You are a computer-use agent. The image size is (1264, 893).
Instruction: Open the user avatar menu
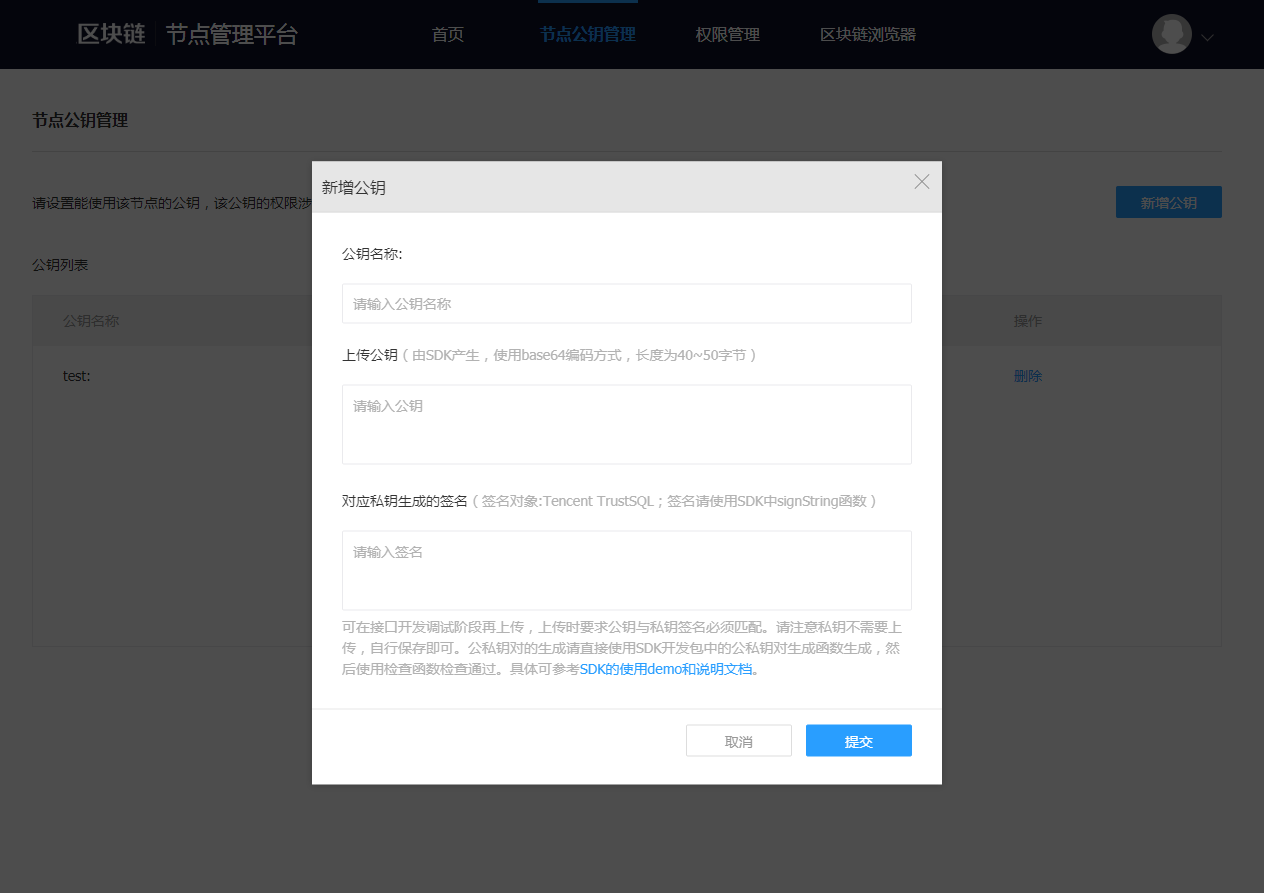point(1171,33)
